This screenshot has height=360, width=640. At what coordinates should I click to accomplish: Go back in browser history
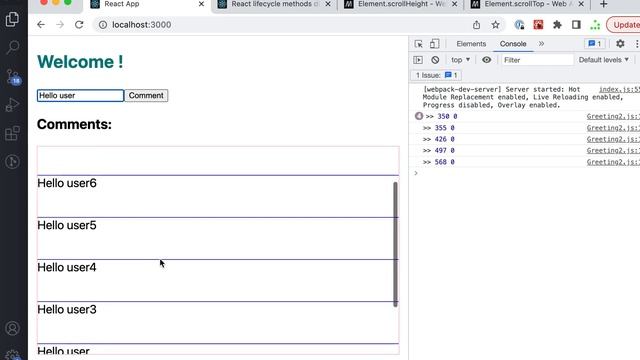tap(41, 25)
